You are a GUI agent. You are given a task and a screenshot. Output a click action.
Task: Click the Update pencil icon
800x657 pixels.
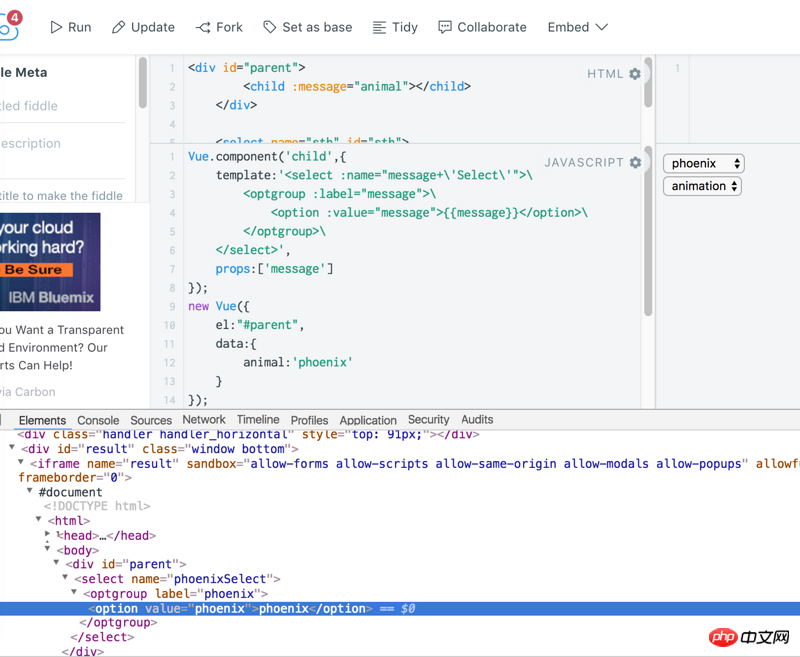point(118,27)
